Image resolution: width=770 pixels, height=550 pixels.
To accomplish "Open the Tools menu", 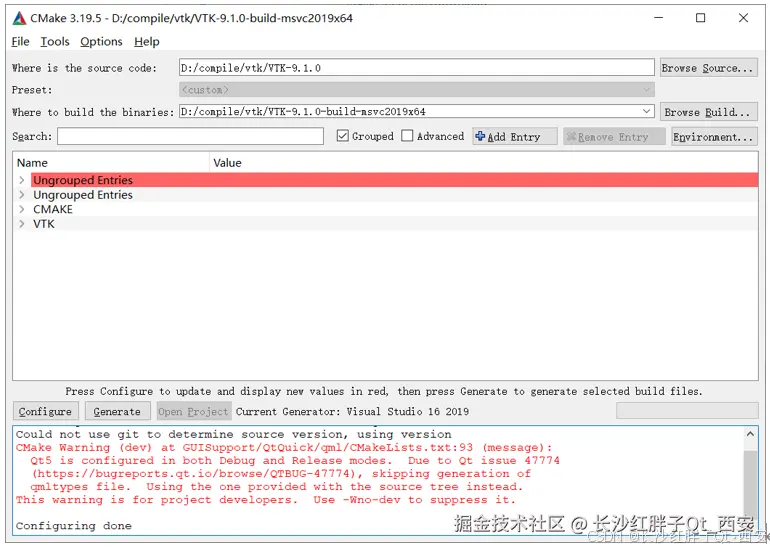I will click(x=55, y=42).
